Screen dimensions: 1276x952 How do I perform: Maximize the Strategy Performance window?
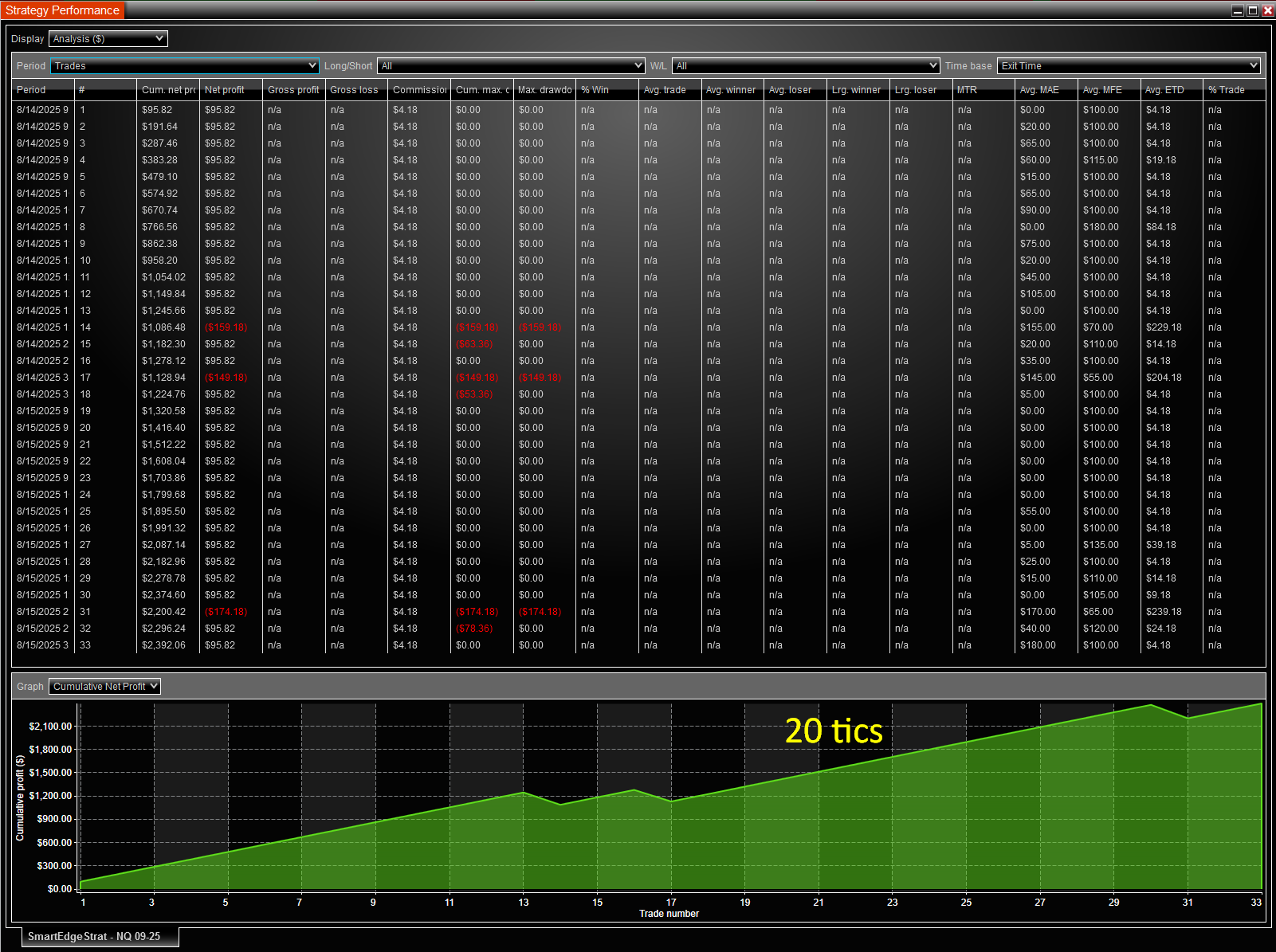point(1253,10)
